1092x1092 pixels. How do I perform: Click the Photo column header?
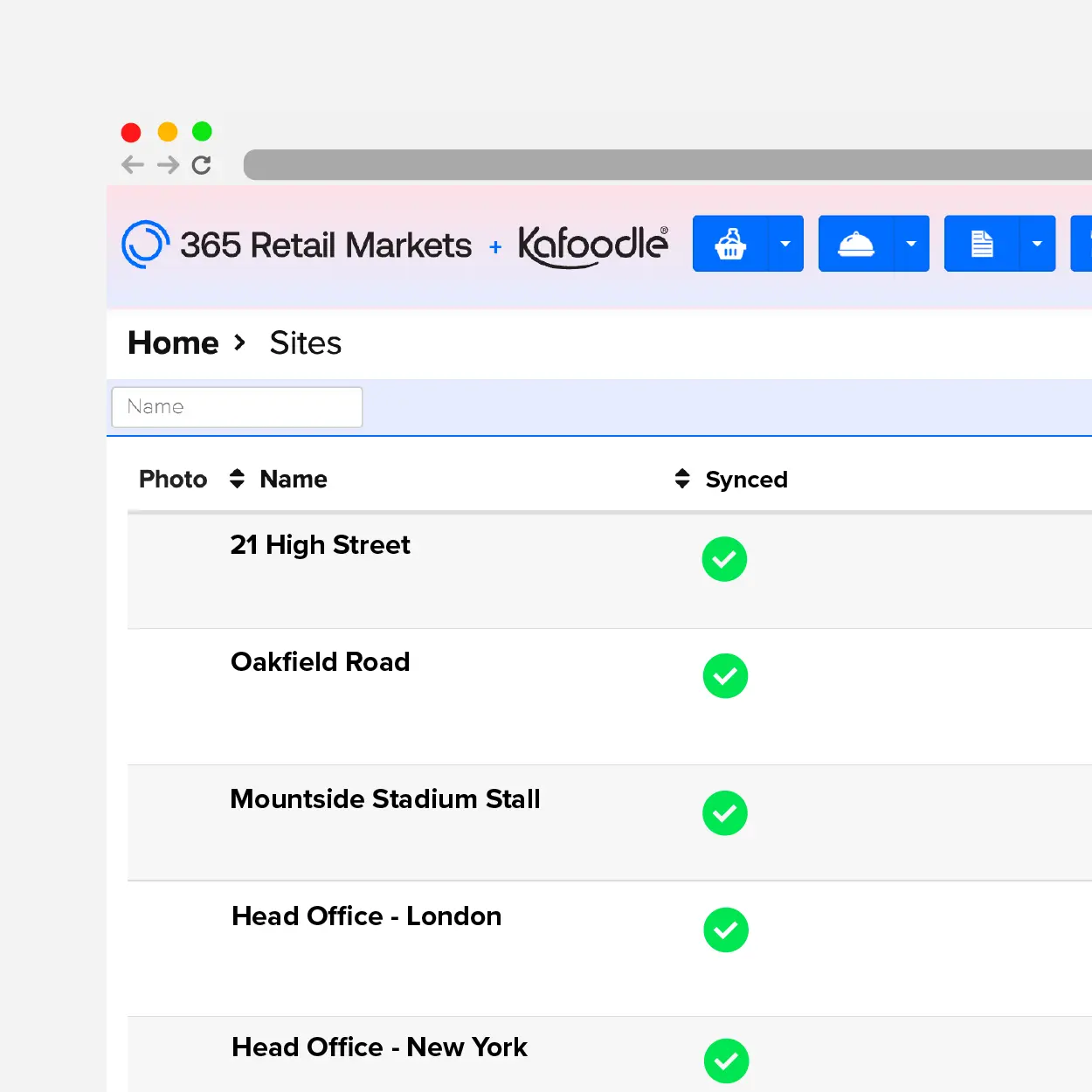click(173, 479)
